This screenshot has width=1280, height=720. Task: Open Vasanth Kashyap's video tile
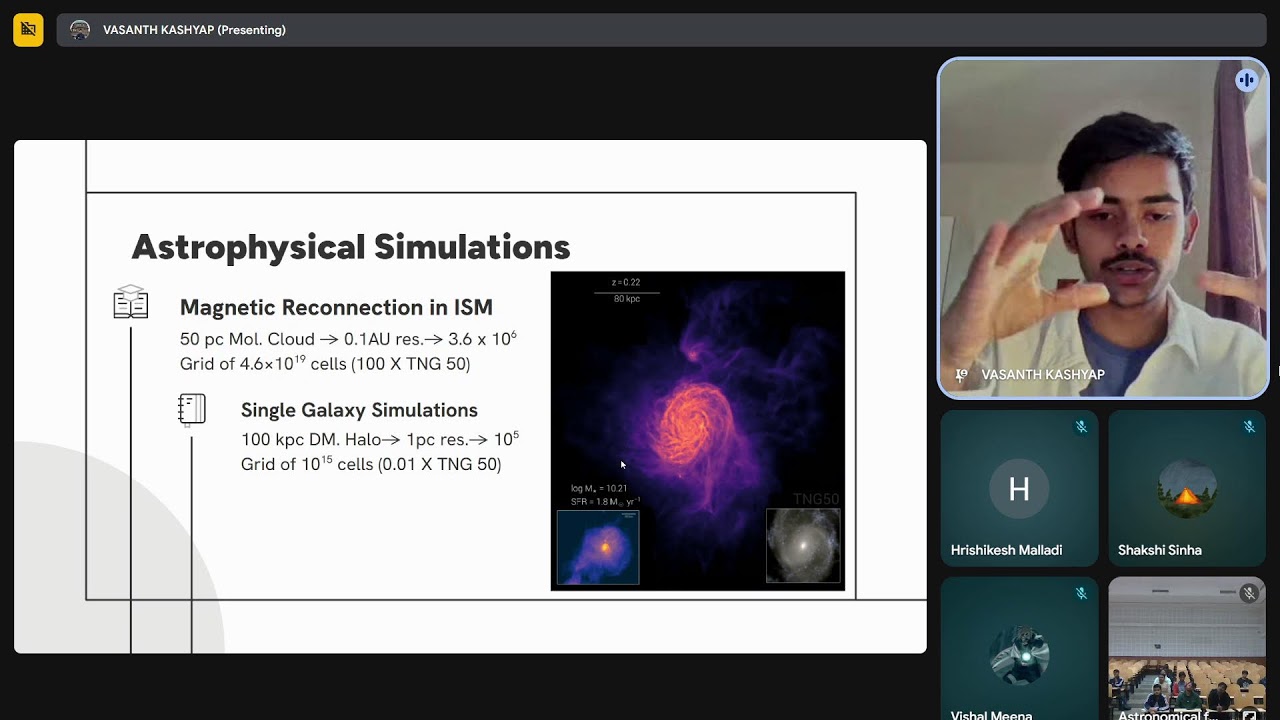[1103, 229]
